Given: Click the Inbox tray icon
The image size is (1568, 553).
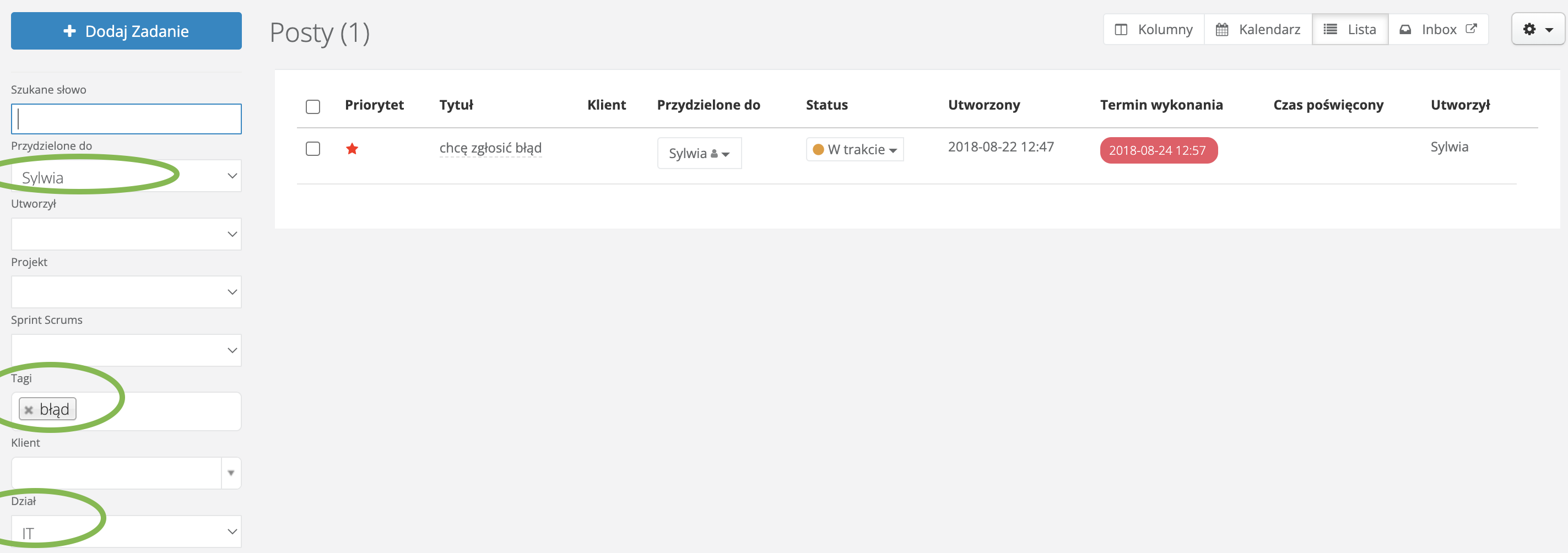Looking at the screenshot, I should point(1405,29).
